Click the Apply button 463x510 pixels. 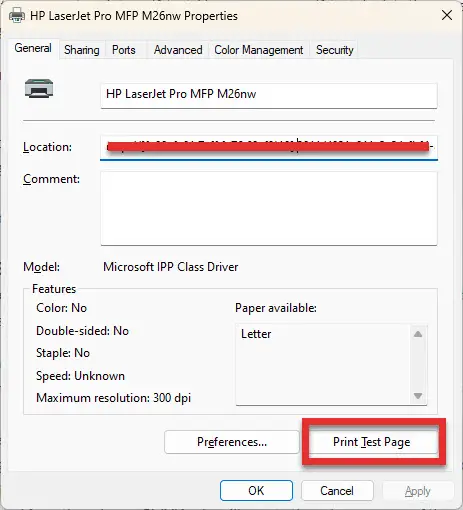(418, 491)
